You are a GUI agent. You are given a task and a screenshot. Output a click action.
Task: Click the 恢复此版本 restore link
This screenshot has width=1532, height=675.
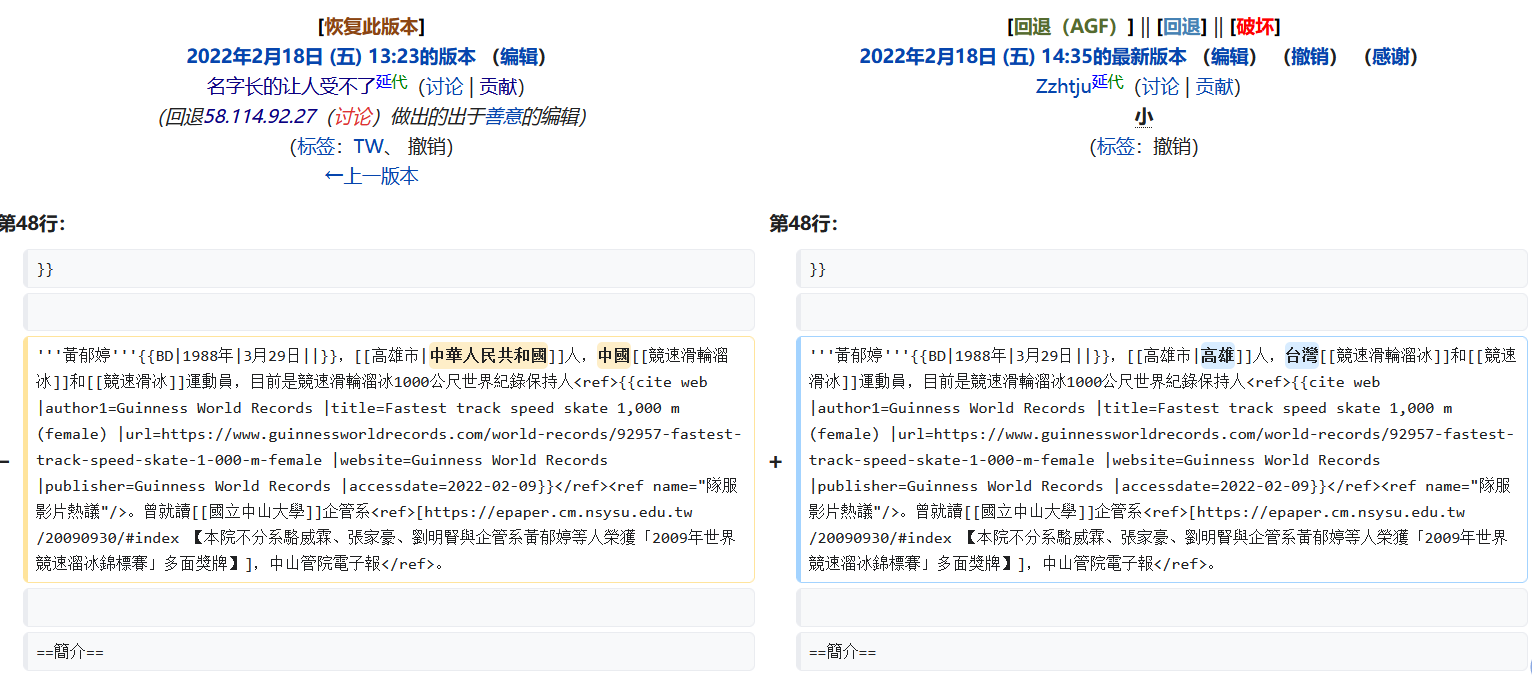click(x=371, y=26)
